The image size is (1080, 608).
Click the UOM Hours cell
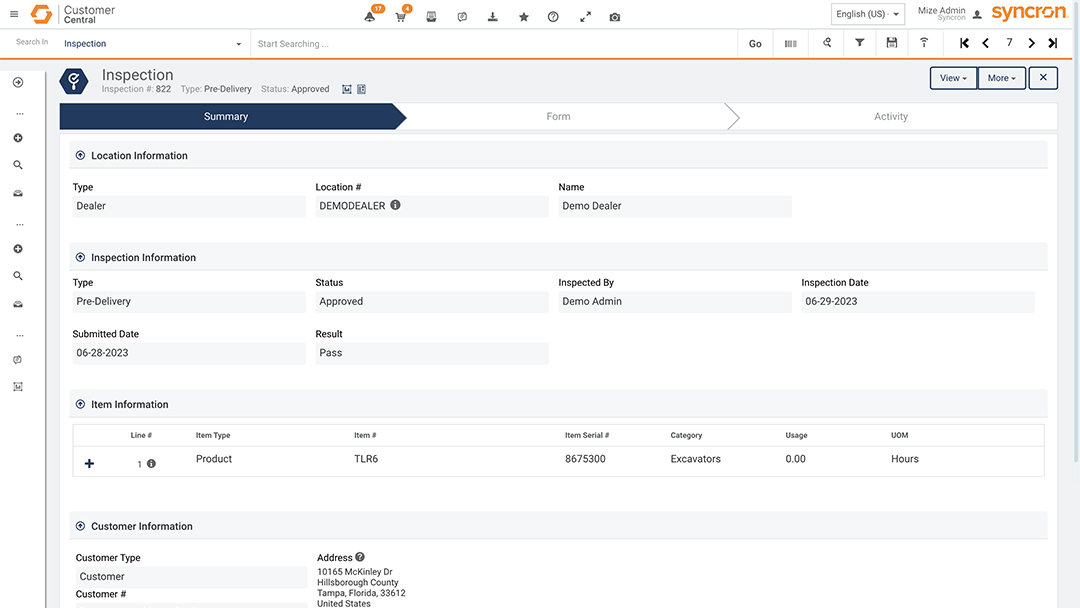pyautogui.click(x=904, y=459)
